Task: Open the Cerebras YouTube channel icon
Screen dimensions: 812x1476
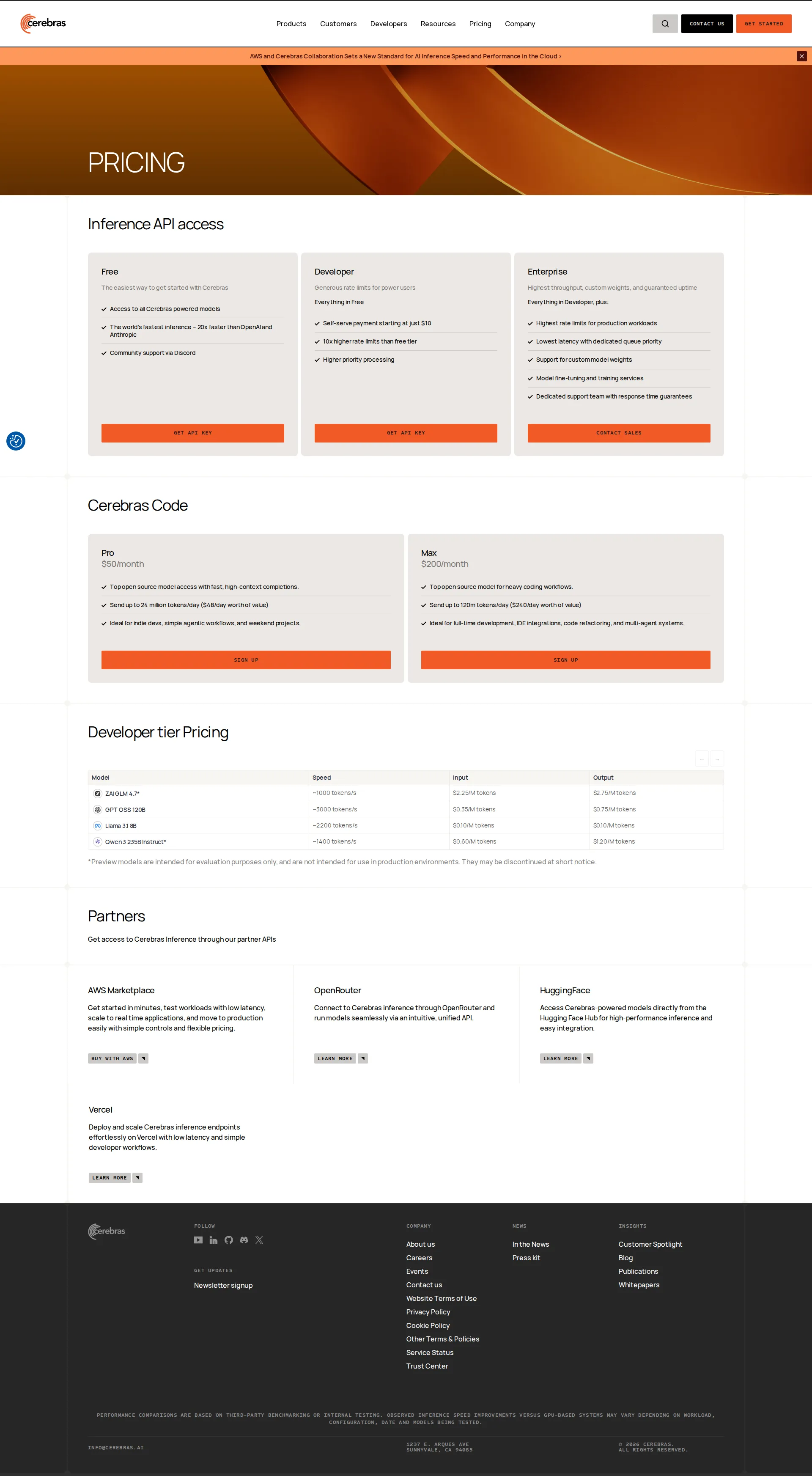Action: (x=198, y=1240)
